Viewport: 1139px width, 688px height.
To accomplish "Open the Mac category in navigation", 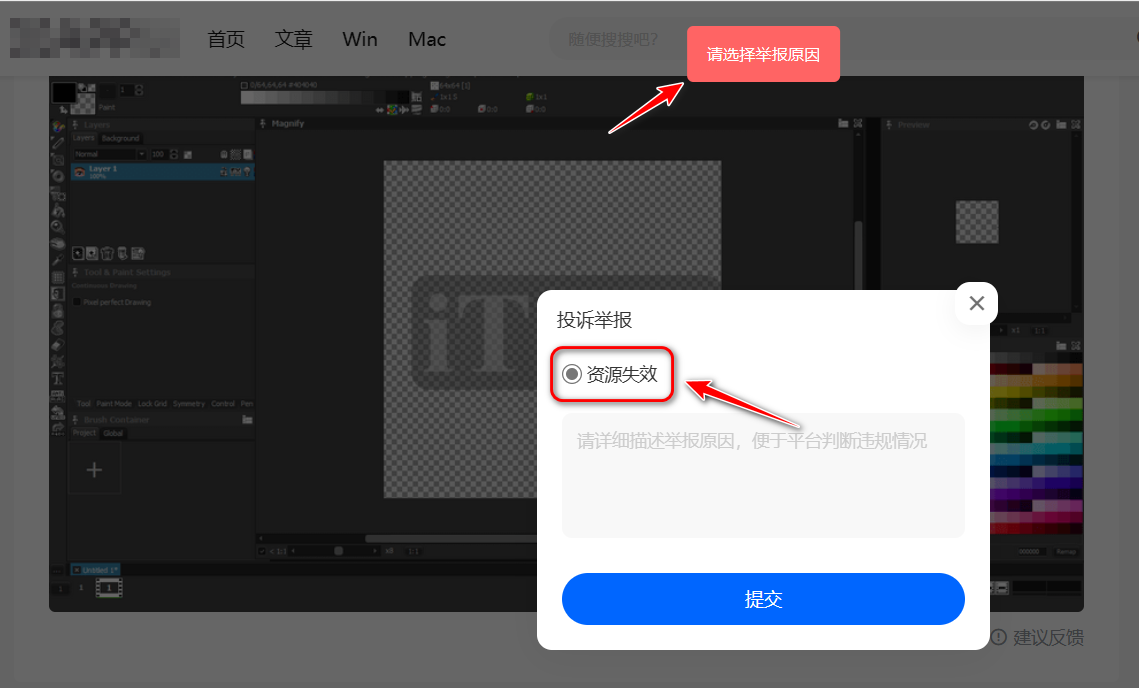I will pos(427,39).
